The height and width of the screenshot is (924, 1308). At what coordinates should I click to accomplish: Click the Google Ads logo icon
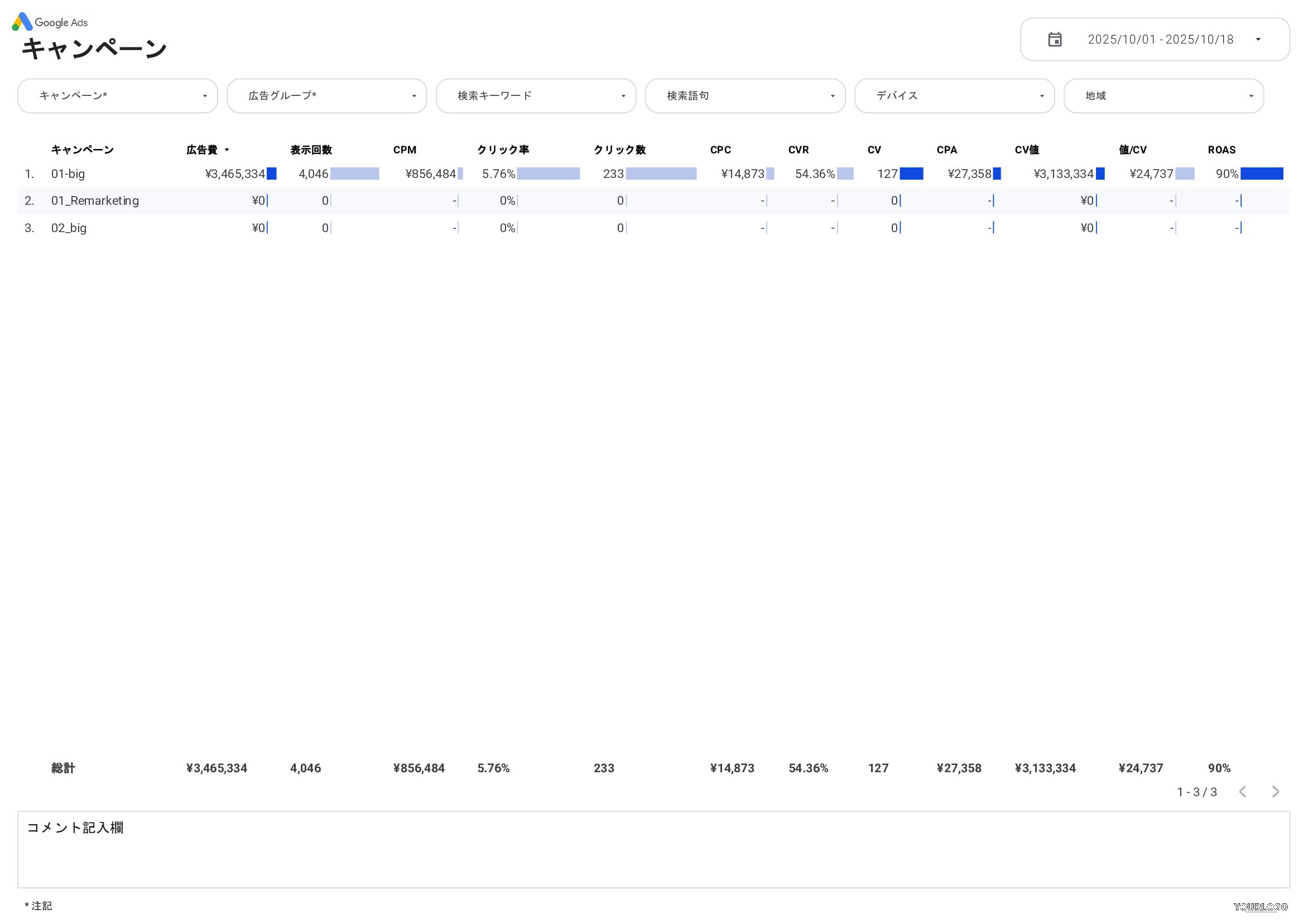22,22
